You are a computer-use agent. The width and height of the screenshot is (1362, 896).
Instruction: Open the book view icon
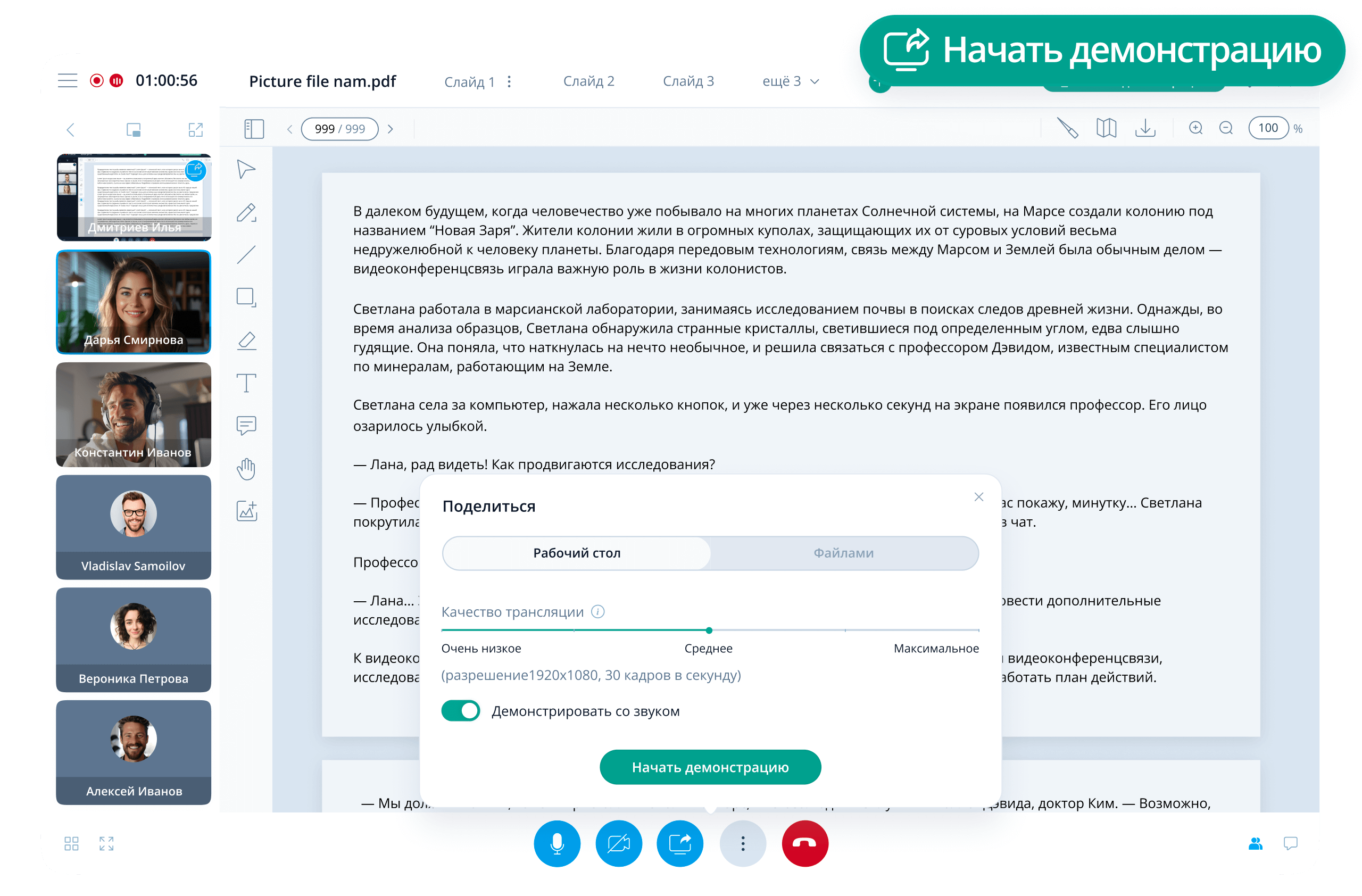(x=1106, y=128)
